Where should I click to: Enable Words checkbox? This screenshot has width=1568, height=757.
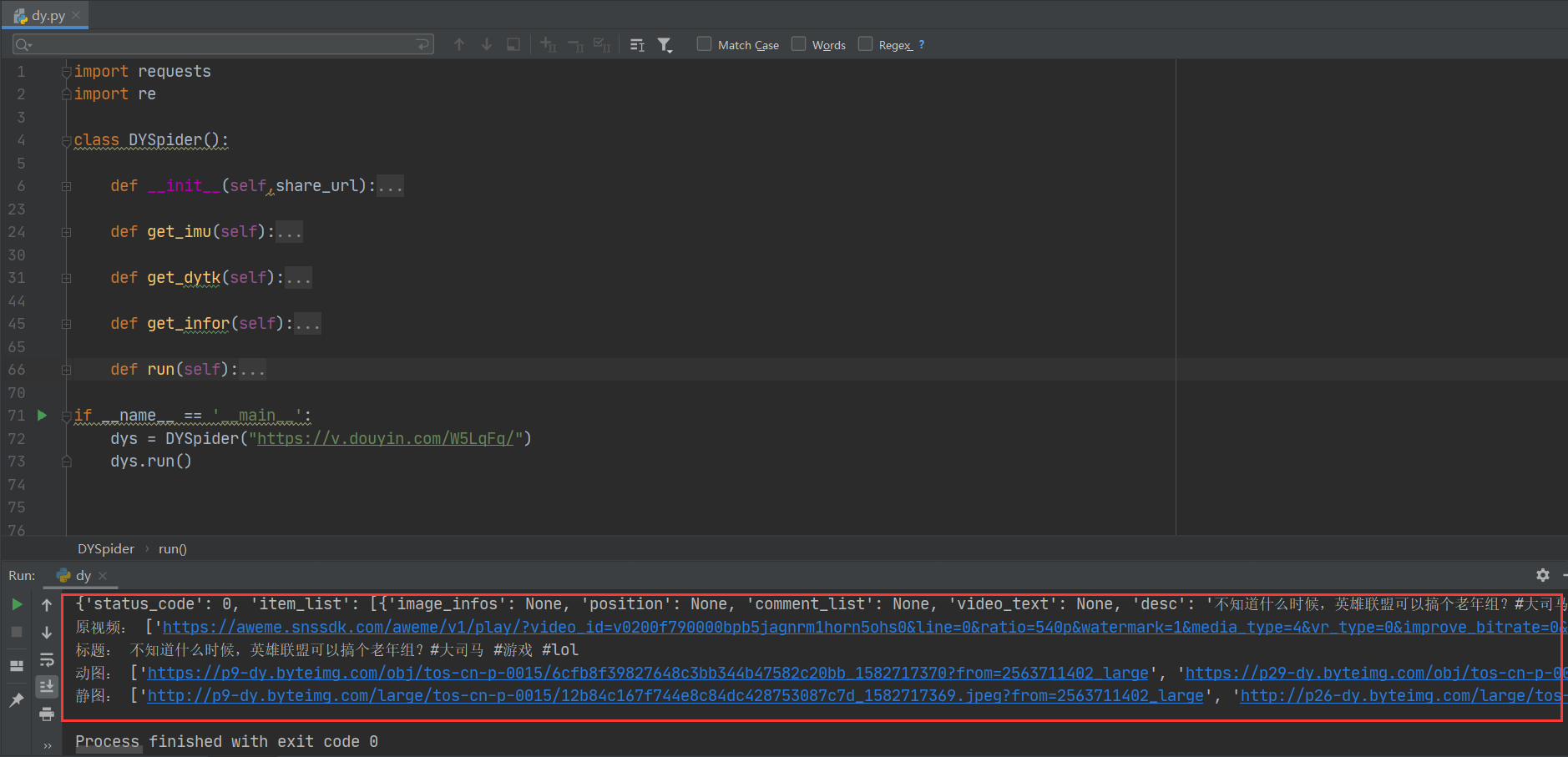(799, 43)
